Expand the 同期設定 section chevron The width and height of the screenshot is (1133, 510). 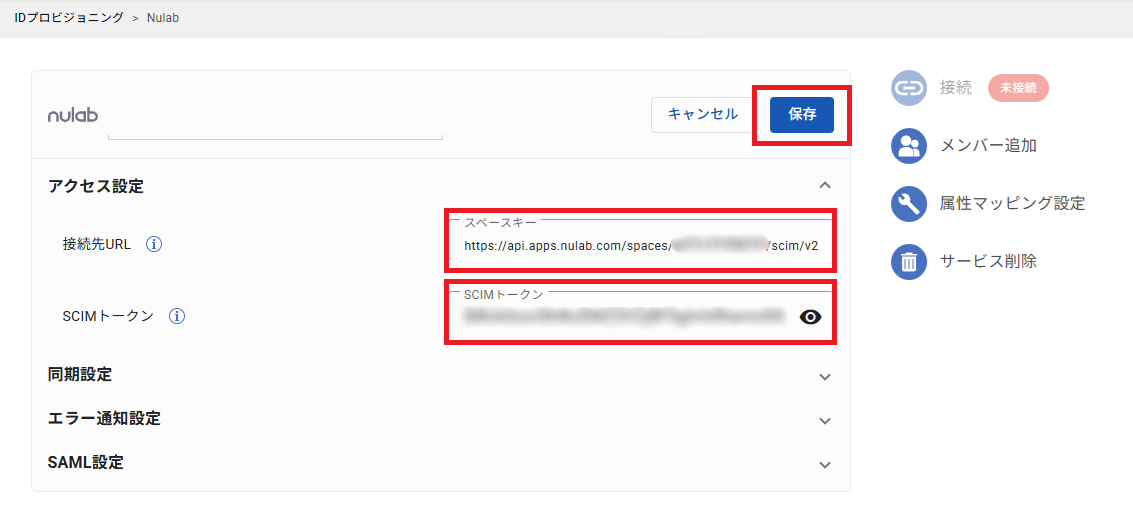click(x=825, y=376)
